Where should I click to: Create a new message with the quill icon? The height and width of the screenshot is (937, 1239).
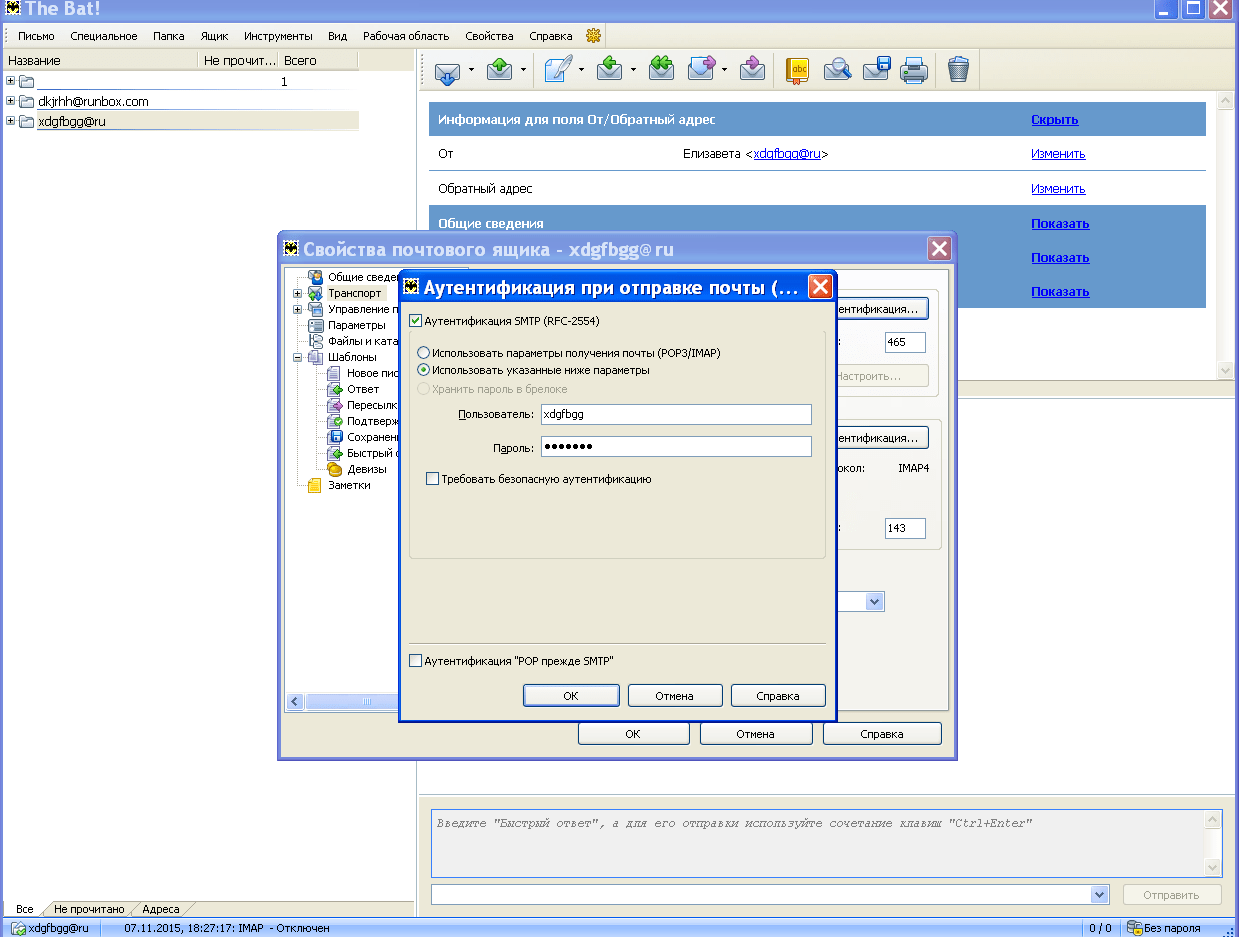(x=559, y=69)
